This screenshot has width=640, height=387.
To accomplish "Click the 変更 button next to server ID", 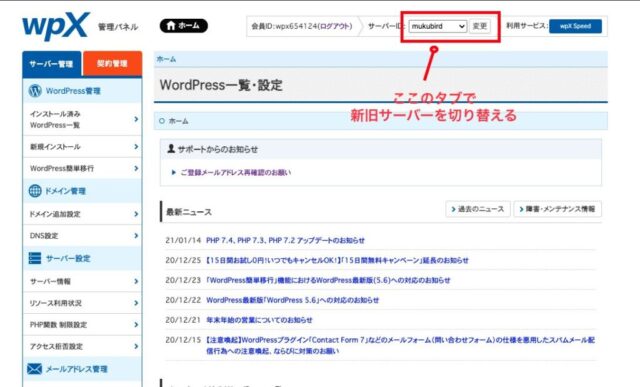I will pyautogui.click(x=480, y=26).
